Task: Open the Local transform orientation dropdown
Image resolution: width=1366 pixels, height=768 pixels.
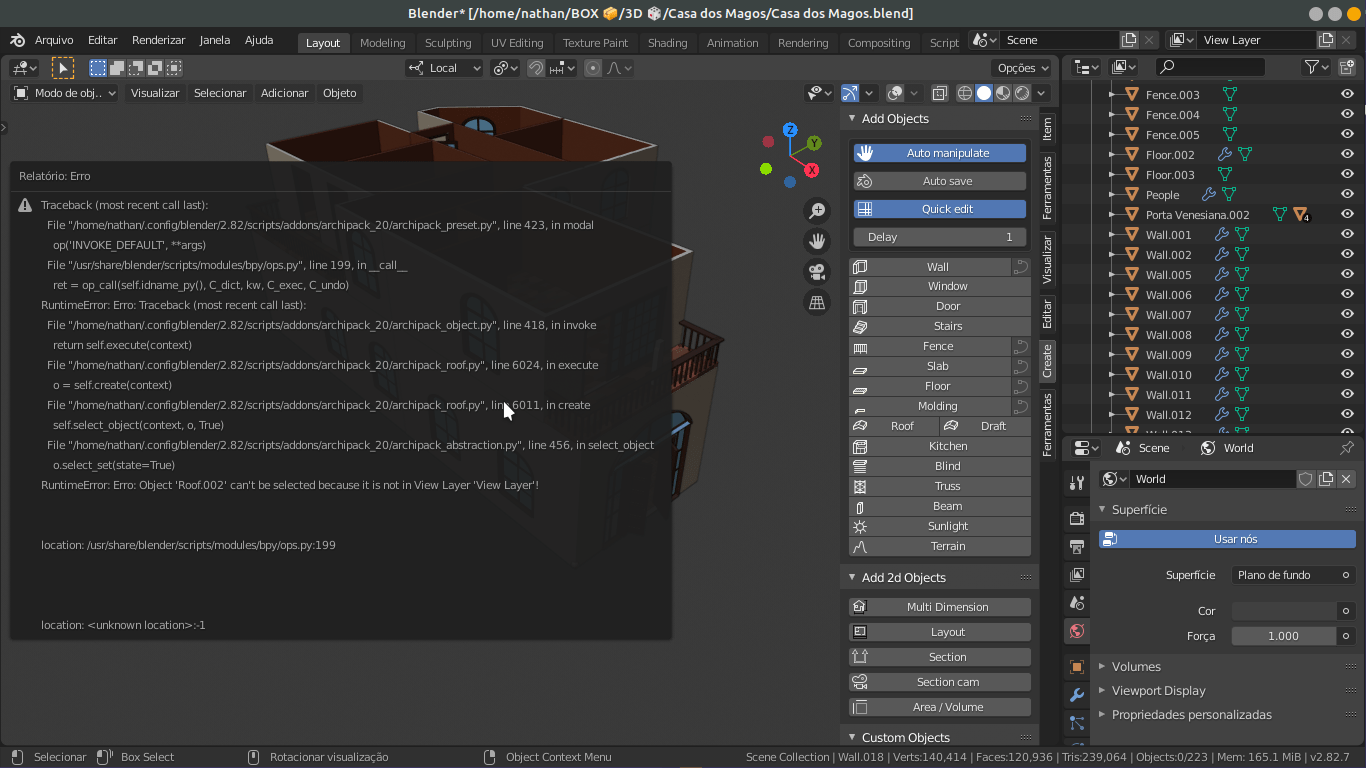Action: [x=443, y=67]
